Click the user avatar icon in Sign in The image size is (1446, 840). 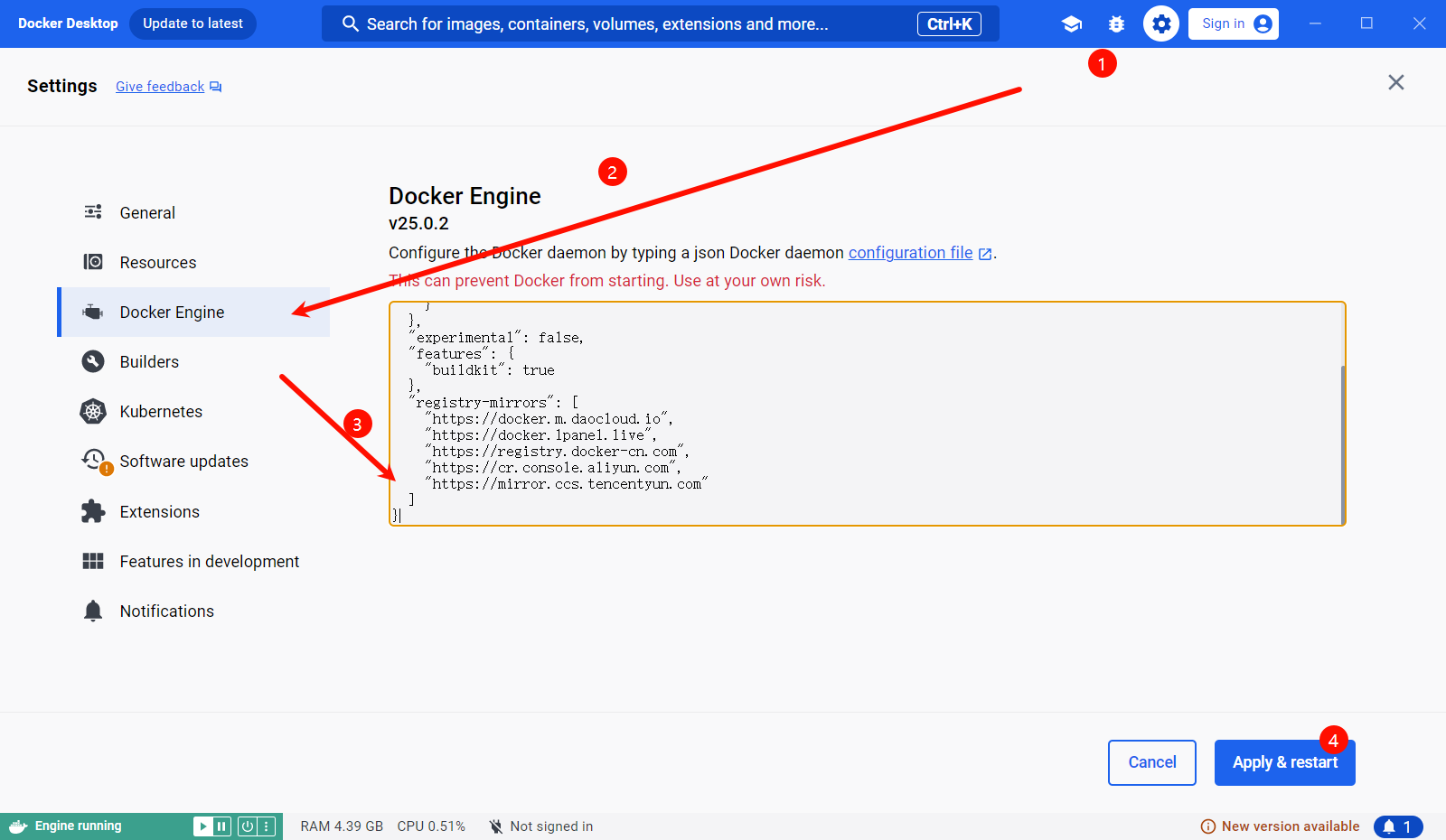point(1263,23)
